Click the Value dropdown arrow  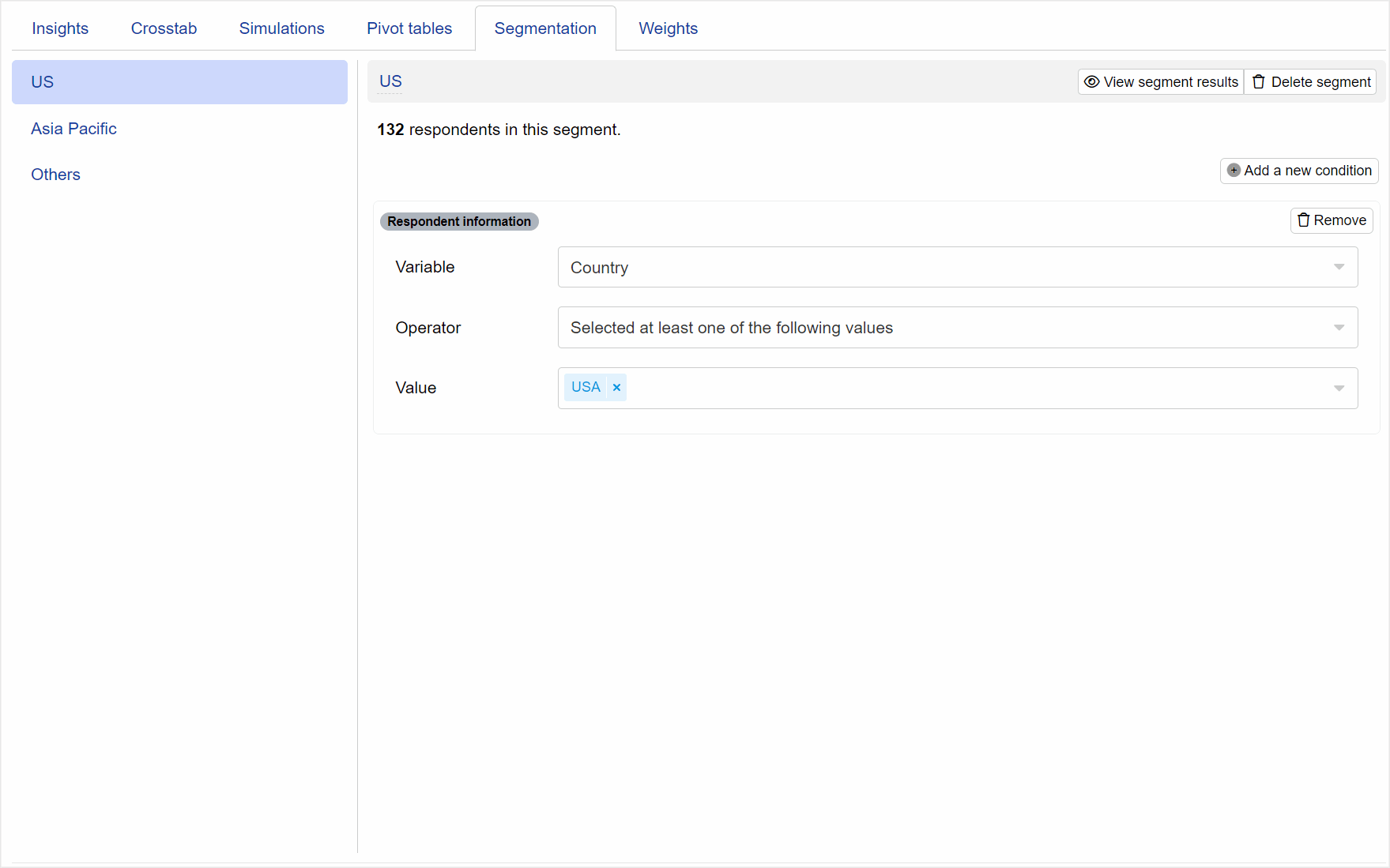(1339, 388)
